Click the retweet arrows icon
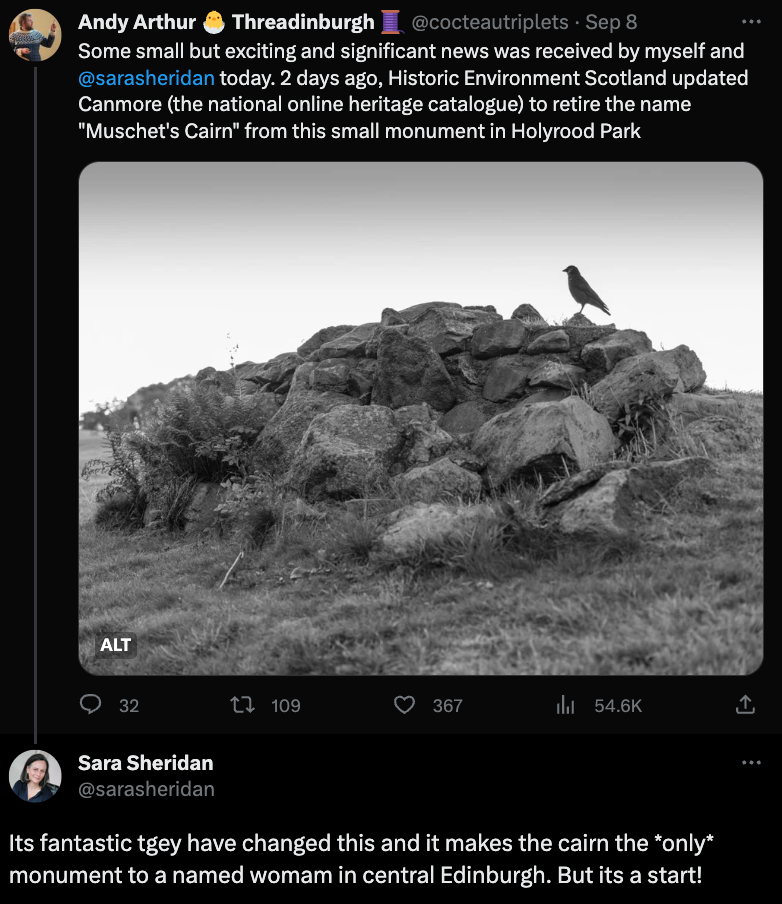 (x=242, y=705)
